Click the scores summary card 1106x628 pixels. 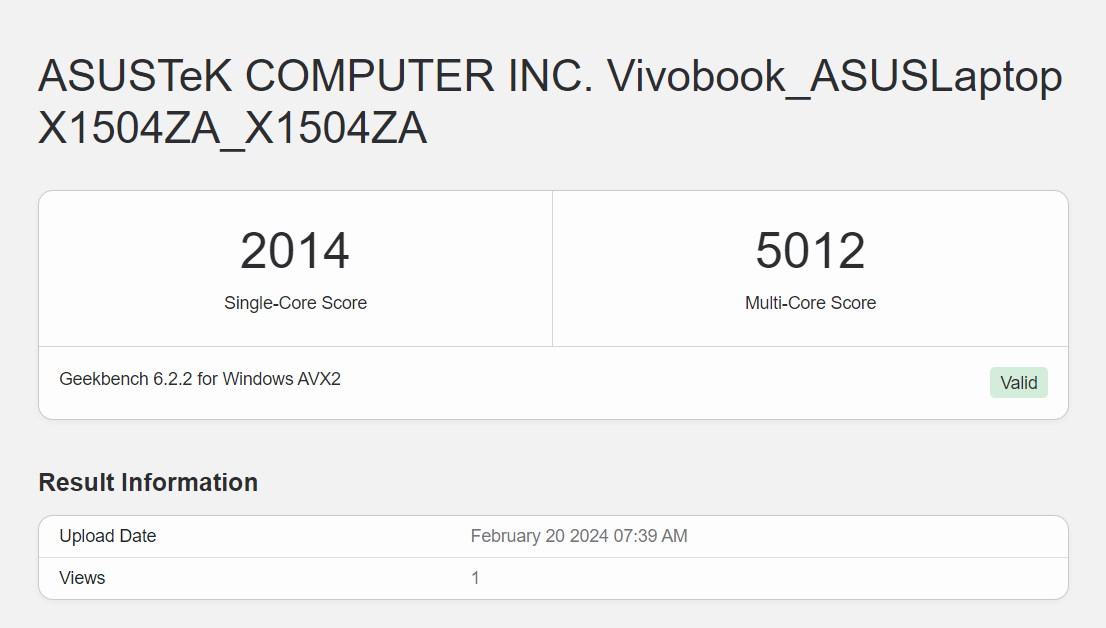[553, 300]
